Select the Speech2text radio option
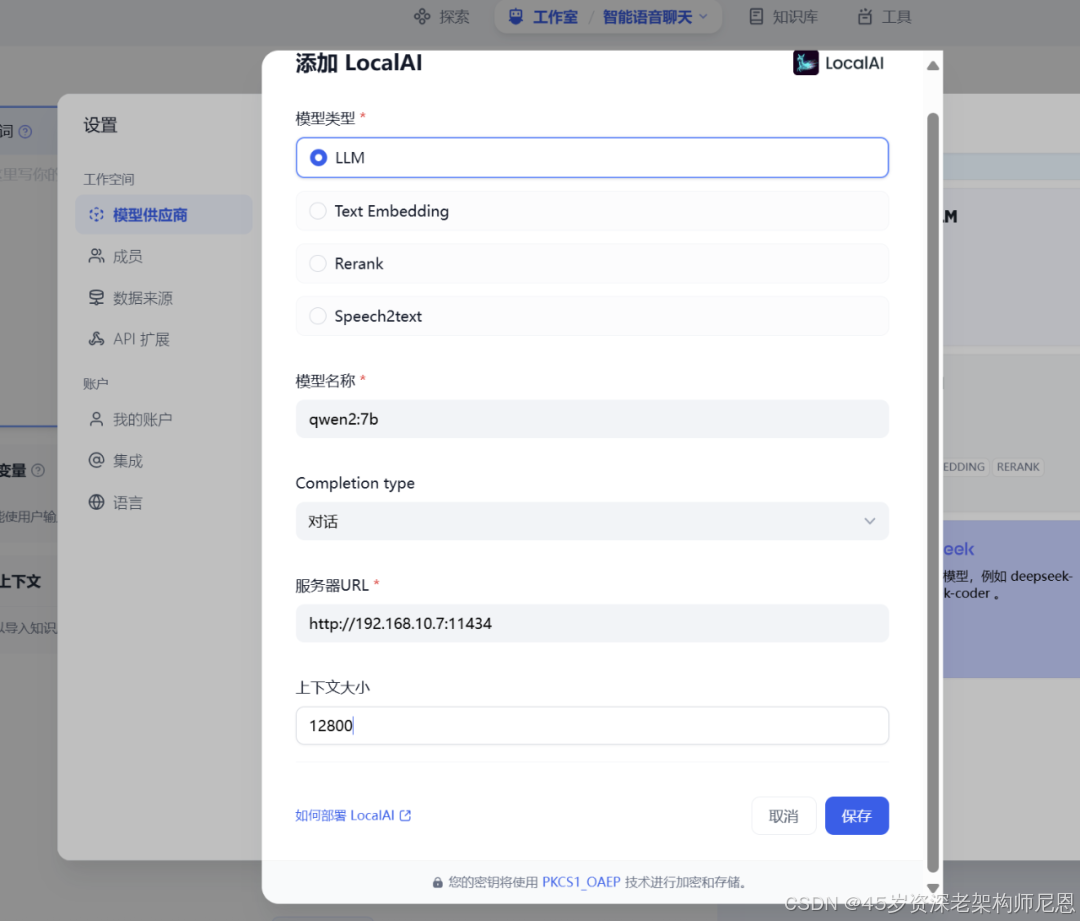Screen dimensions: 1080x921 (x=592, y=316)
